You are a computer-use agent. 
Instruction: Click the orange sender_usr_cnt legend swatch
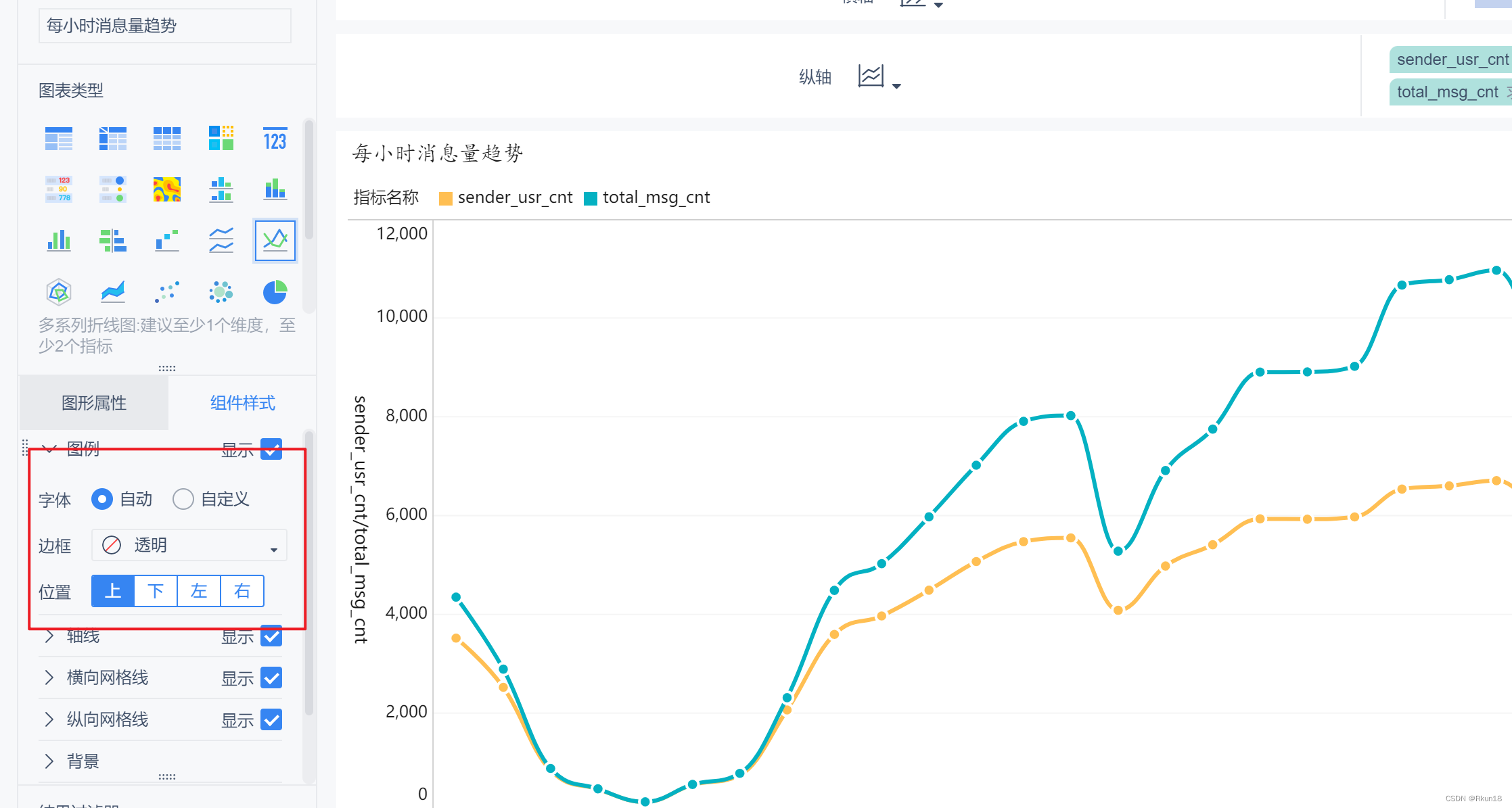[x=446, y=198]
